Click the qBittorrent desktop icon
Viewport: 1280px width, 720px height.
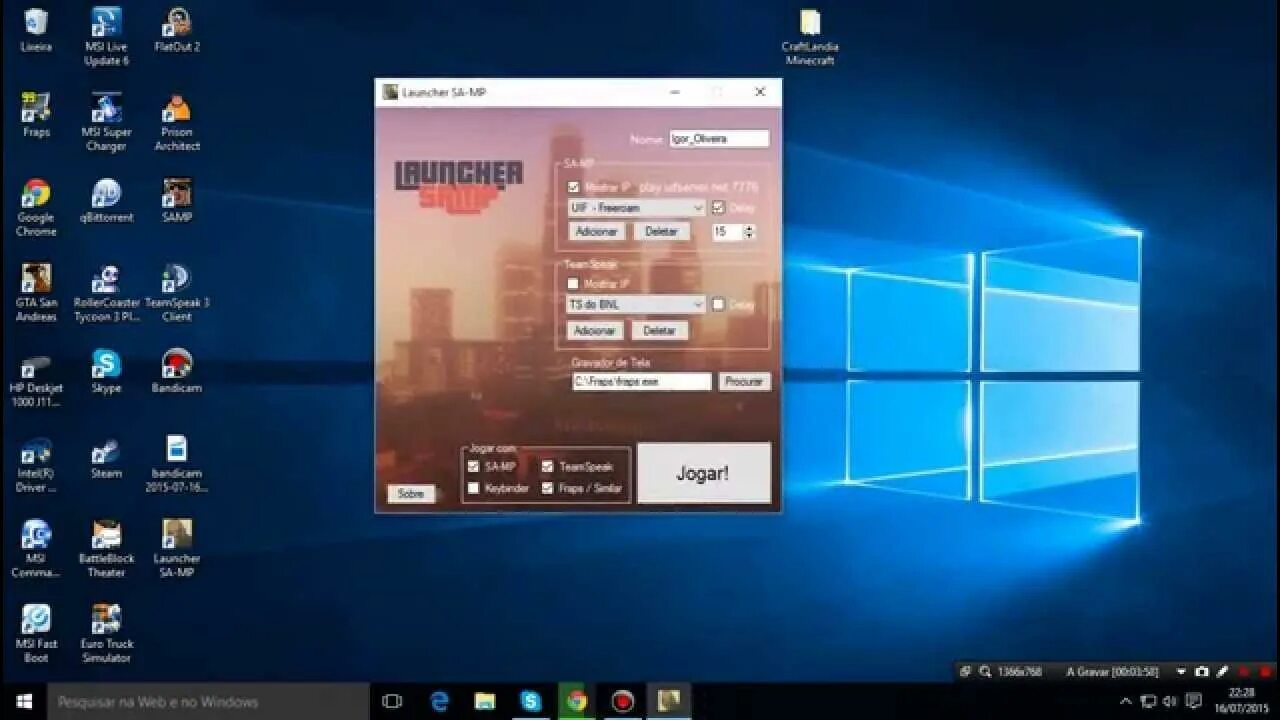click(106, 201)
